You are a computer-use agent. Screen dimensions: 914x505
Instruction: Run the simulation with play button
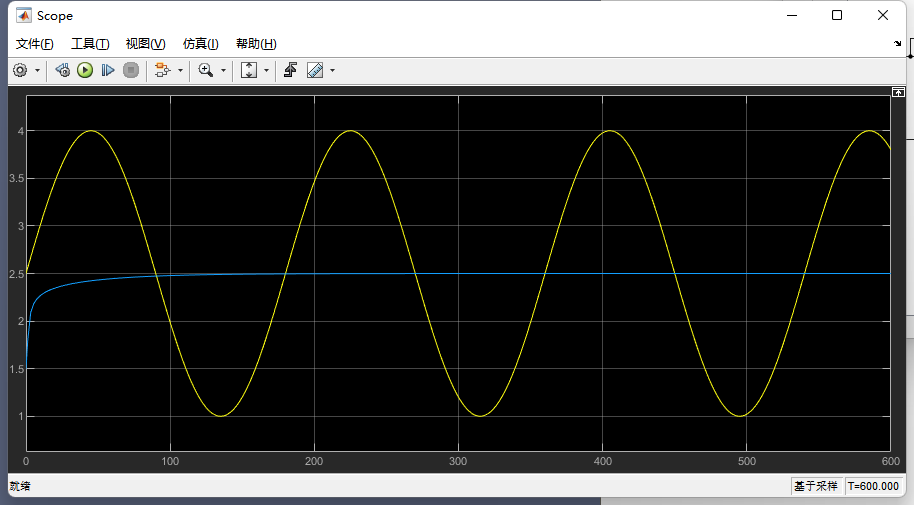[85, 71]
